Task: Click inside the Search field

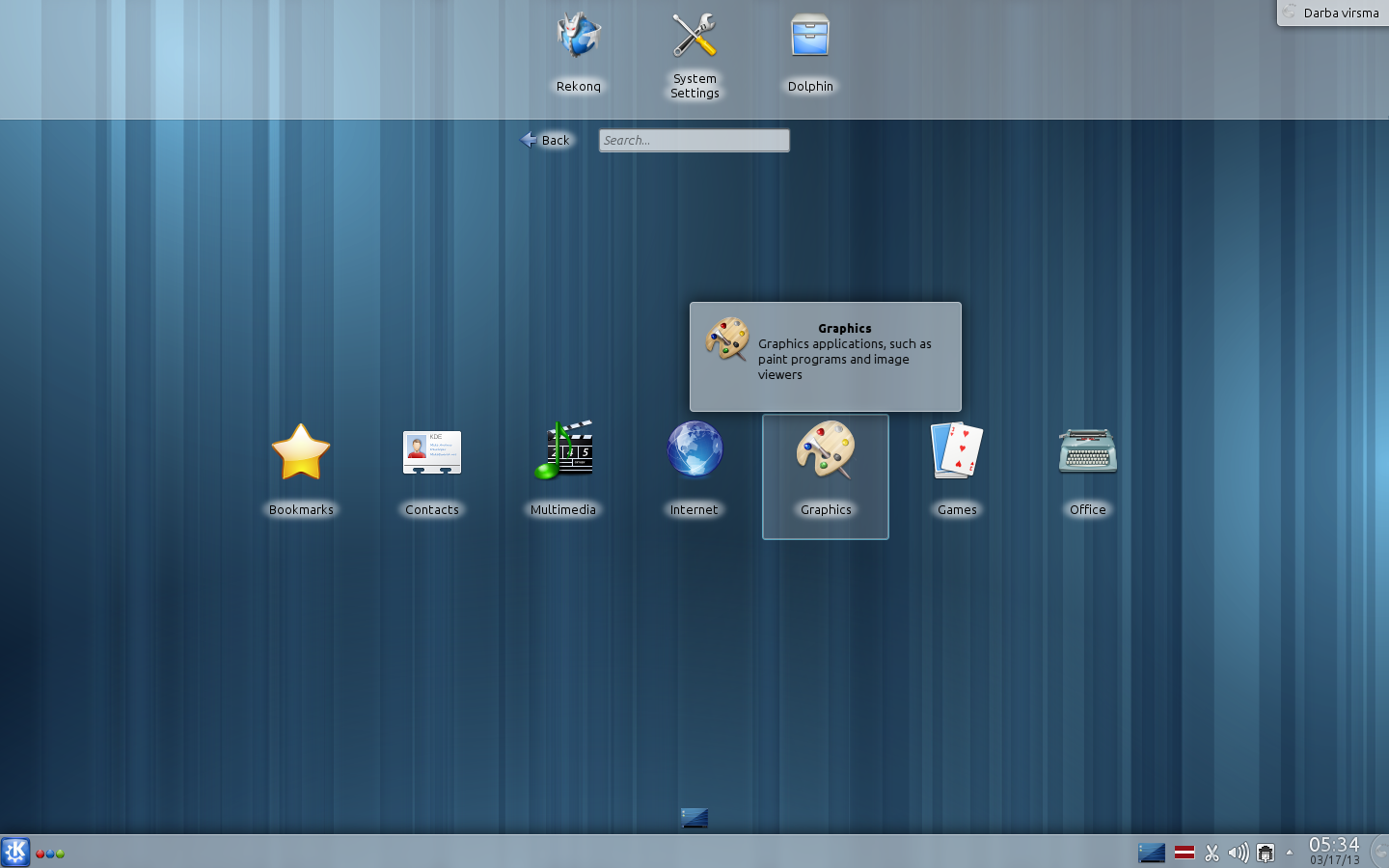Action: [x=693, y=140]
